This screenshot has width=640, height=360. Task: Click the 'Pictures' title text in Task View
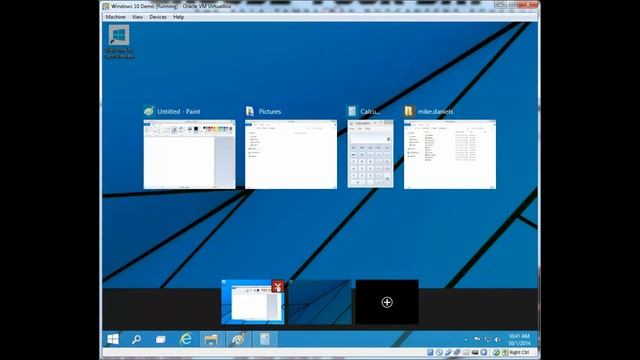point(270,111)
